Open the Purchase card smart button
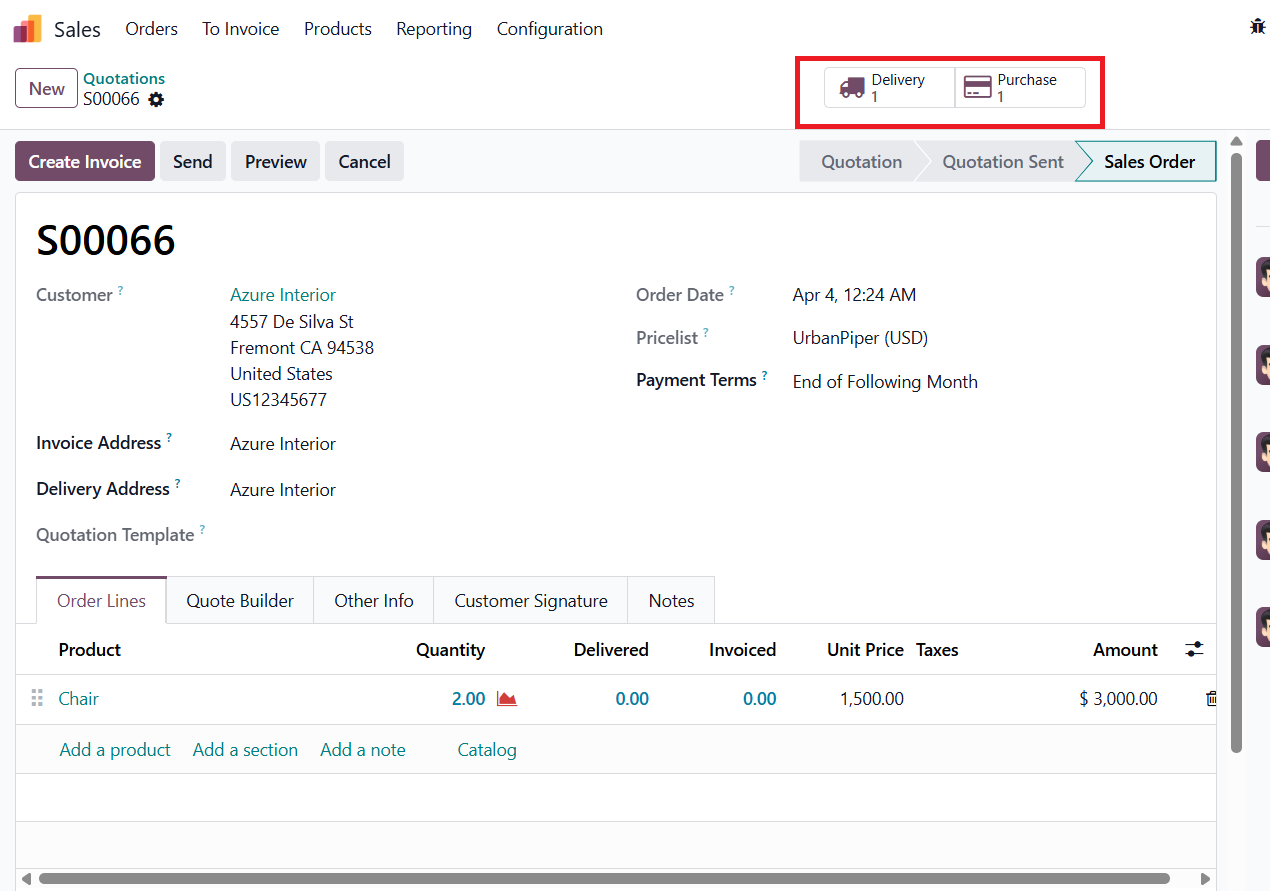Screen dimensions: 1270x891 1020,88
